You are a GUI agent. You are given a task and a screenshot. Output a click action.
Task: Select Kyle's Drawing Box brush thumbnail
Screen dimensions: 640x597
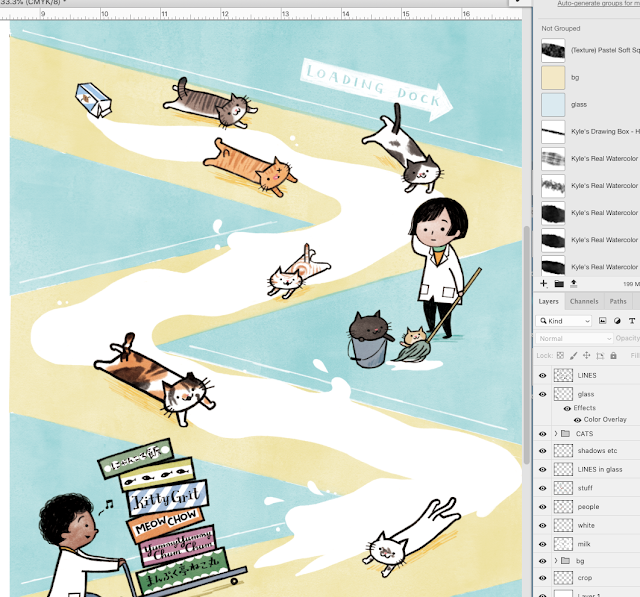click(x=553, y=131)
